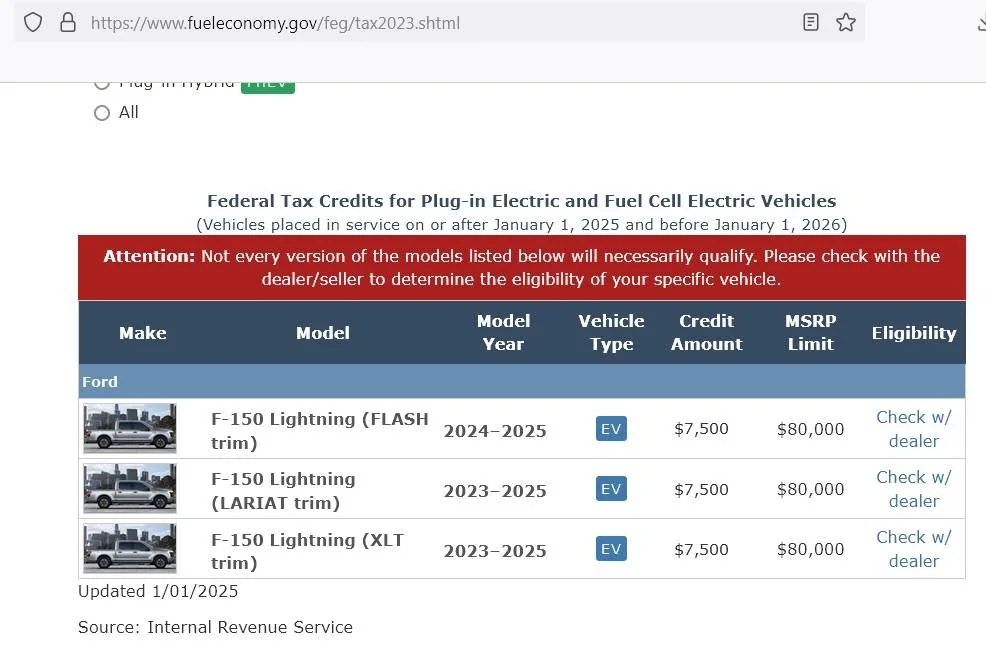986x652 pixels.
Task: Toggle the tracking protection shield icon
Action: point(33,21)
